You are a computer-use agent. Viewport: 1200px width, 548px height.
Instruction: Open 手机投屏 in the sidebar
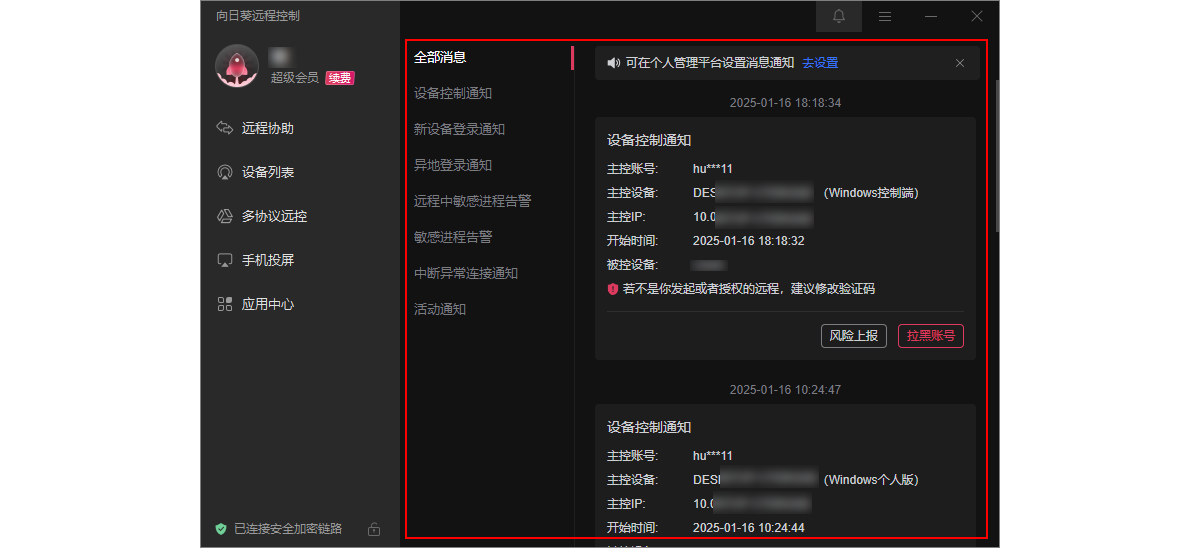coord(267,260)
